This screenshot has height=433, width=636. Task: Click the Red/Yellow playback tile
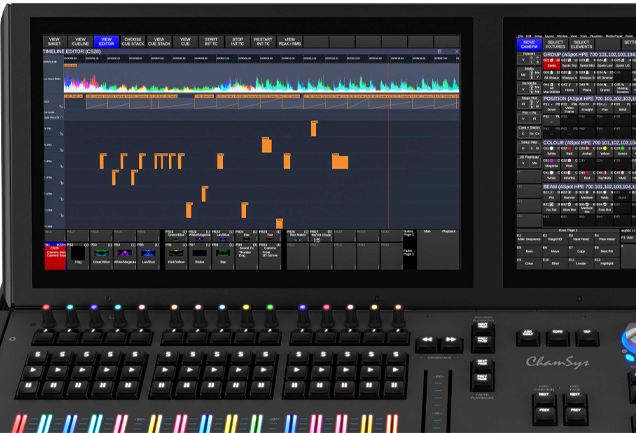coord(176,254)
